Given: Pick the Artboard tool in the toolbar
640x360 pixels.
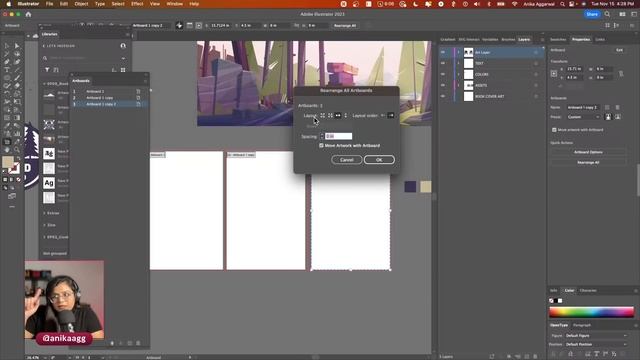Looking at the screenshot, I should coord(7,142).
